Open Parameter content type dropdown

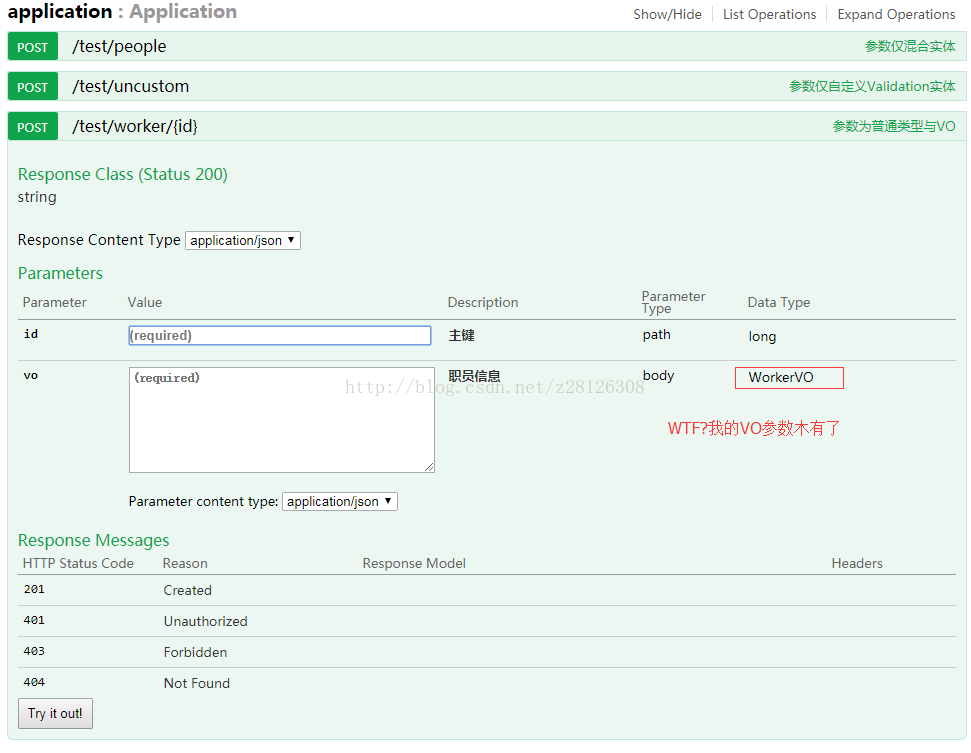point(339,502)
